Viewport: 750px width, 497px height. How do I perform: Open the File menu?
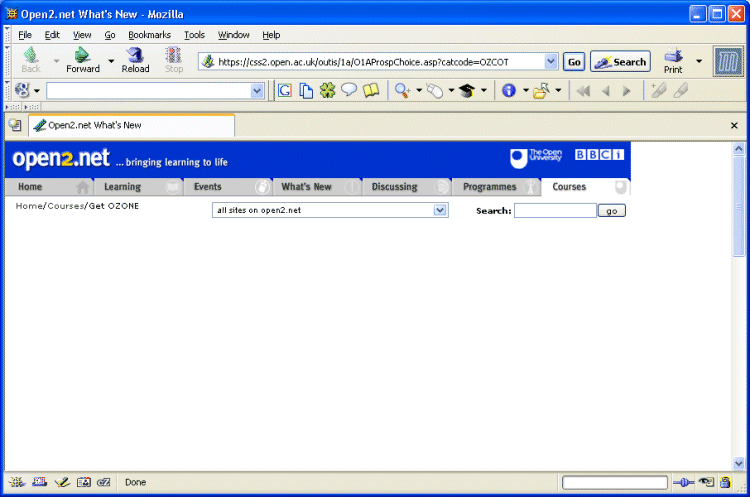[25, 35]
